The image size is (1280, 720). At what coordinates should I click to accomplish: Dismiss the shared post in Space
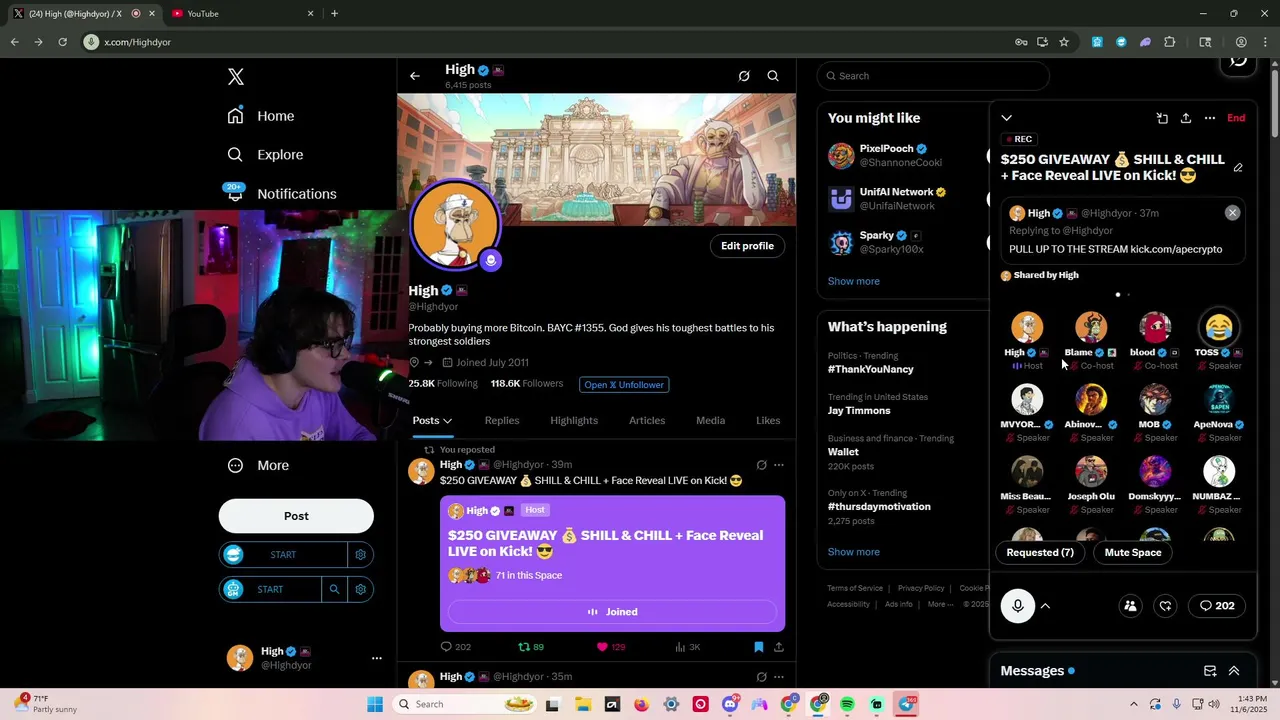point(1232,213)
